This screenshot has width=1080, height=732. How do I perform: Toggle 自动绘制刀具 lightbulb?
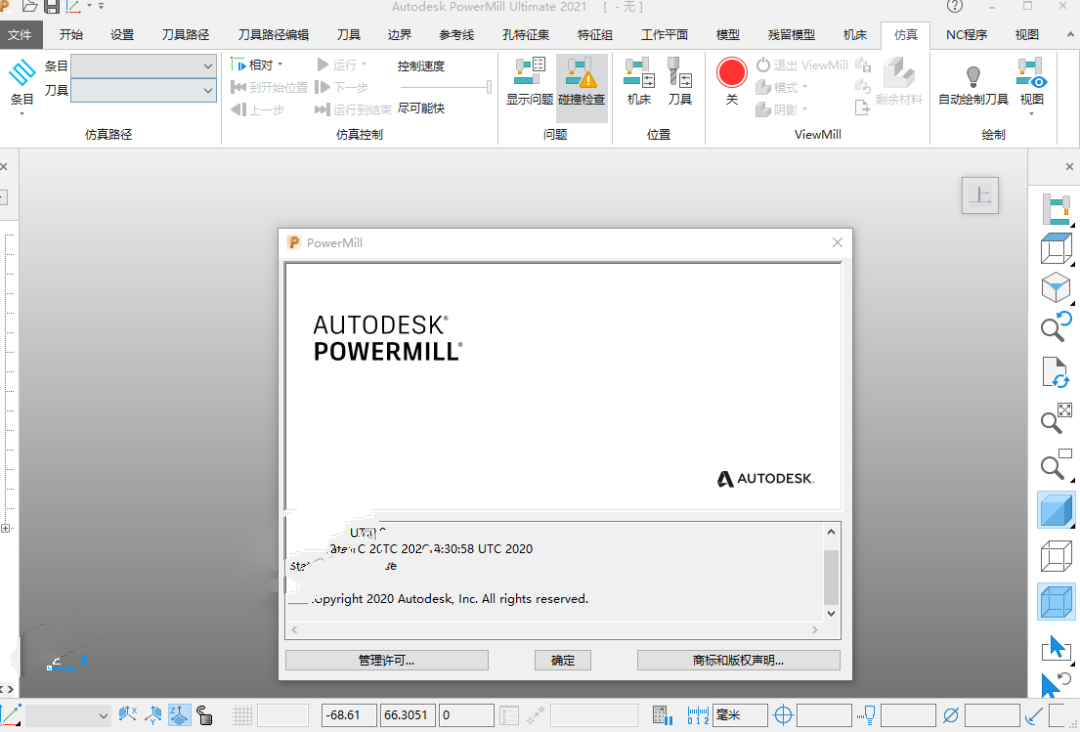coord(973,83)
